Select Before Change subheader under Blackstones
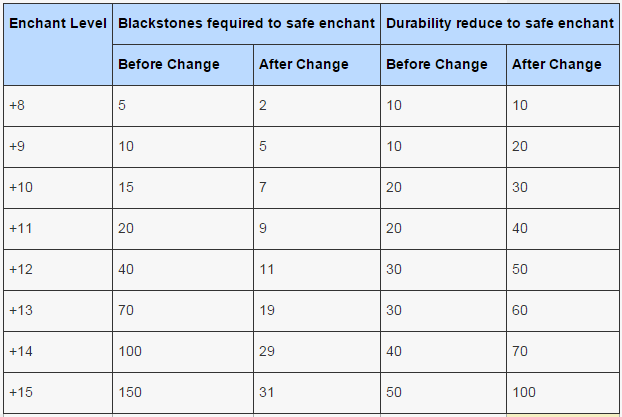622x417 pixels. click(169, 64)
